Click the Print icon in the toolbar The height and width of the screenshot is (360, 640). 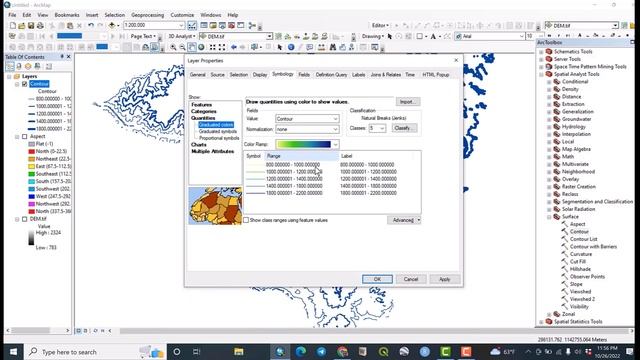(40, 25)
